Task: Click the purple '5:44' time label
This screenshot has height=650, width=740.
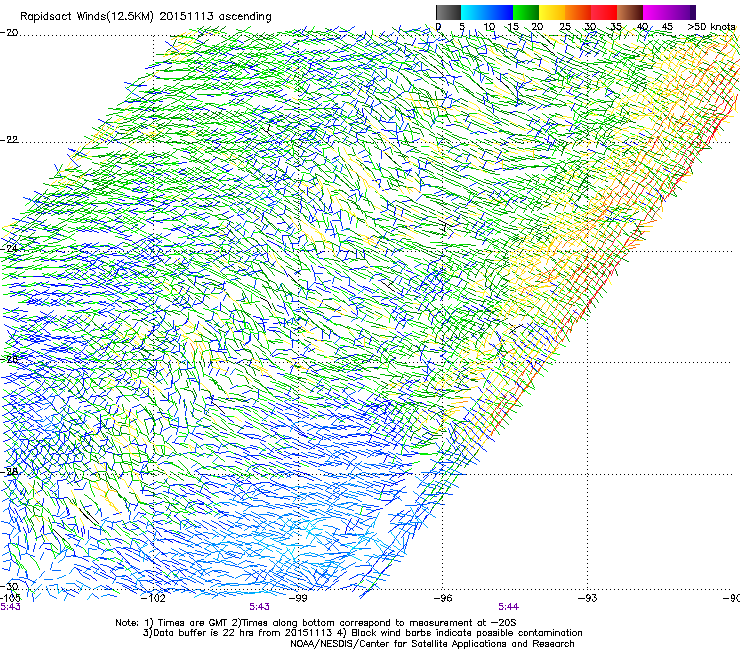Action: pyautogui.click(x=508, y=607)
